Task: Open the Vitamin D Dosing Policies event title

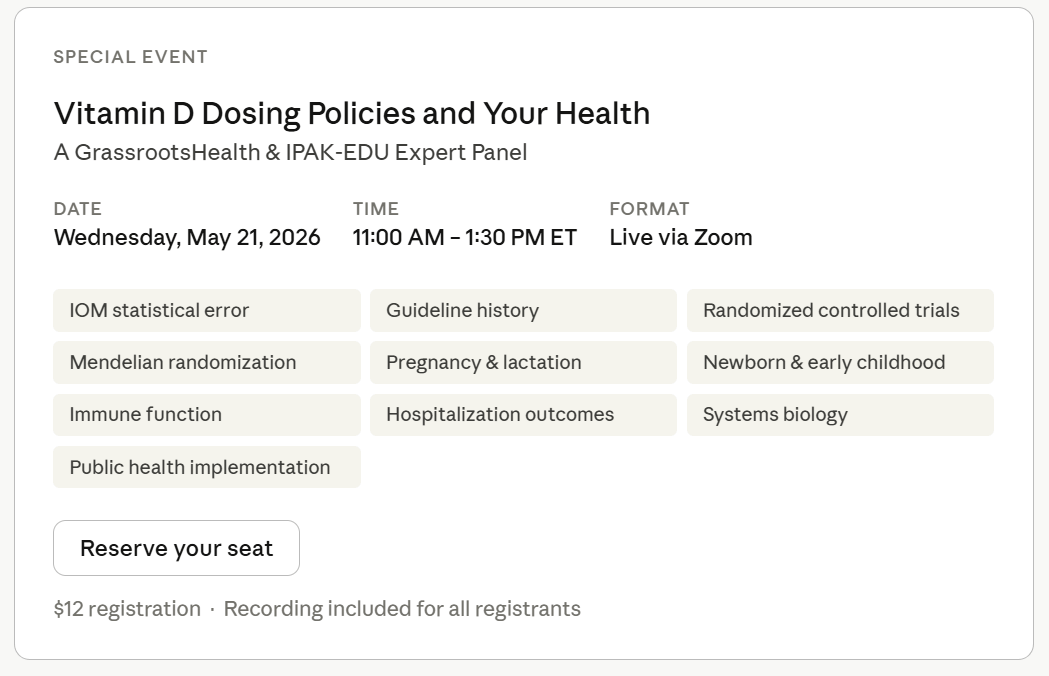Action: click(352, 114)
